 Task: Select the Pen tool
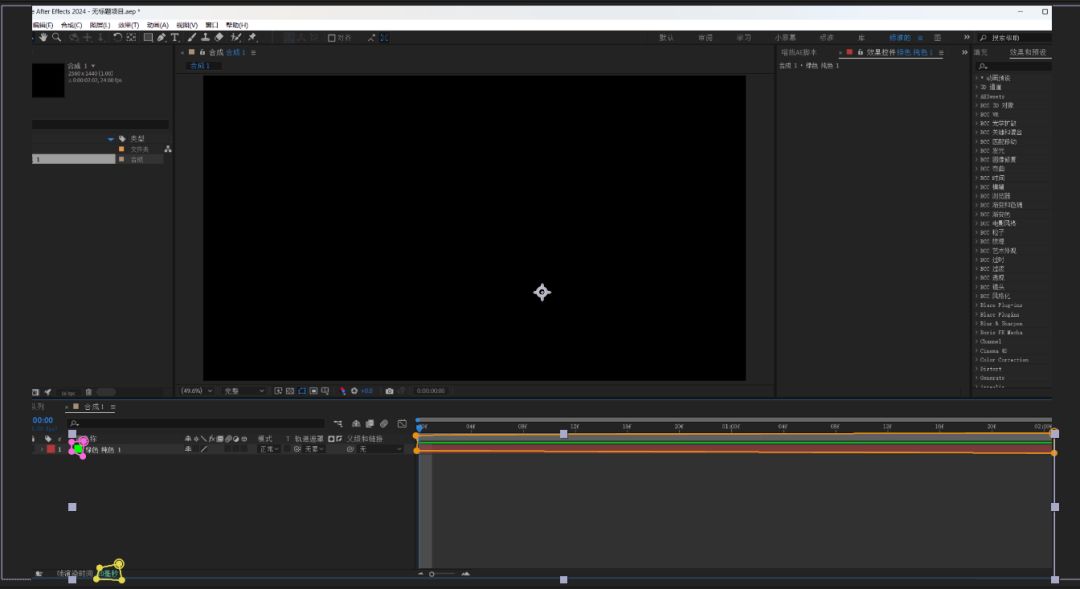[161, 38]
